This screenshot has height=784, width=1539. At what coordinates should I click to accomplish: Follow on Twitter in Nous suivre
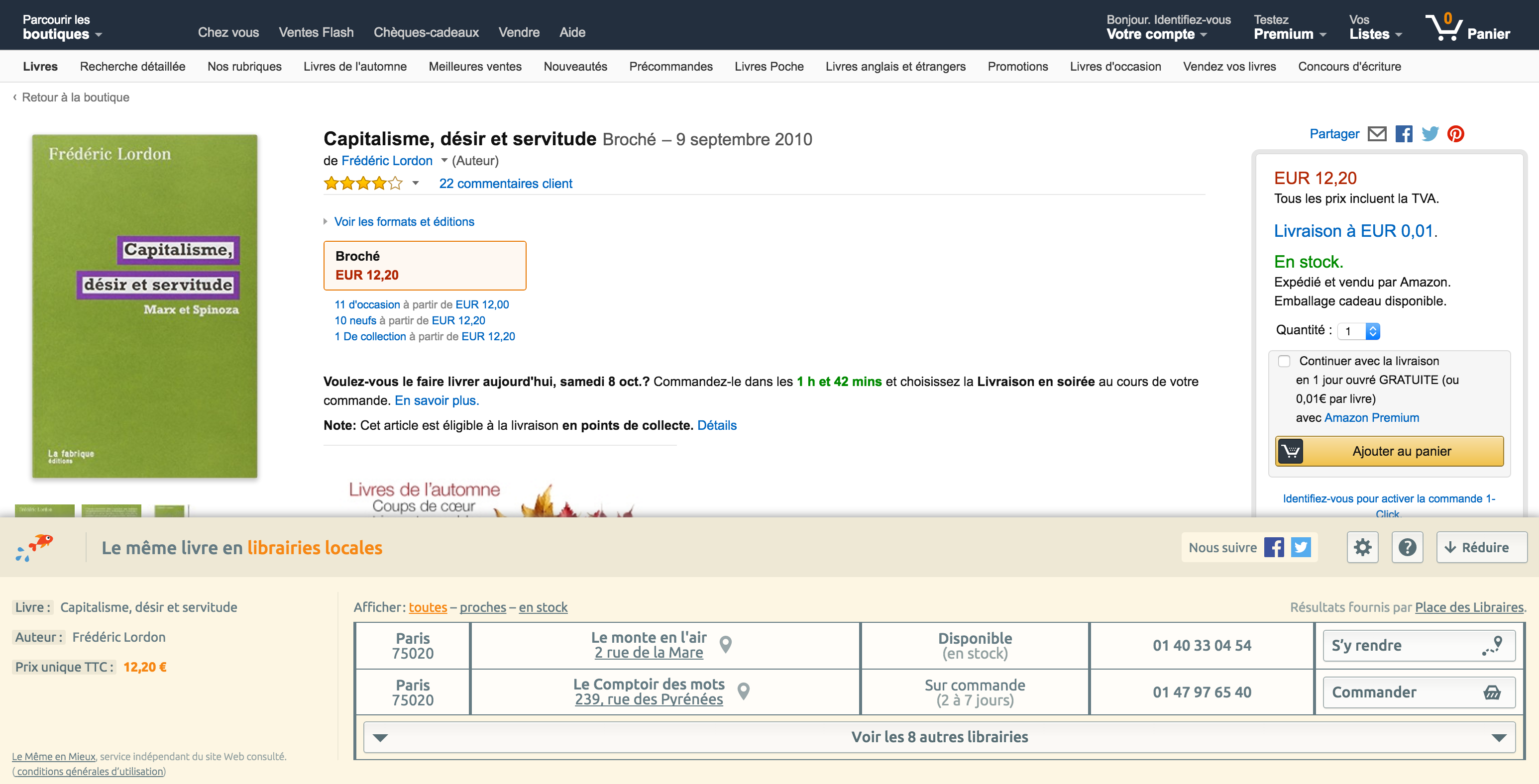1301,547
